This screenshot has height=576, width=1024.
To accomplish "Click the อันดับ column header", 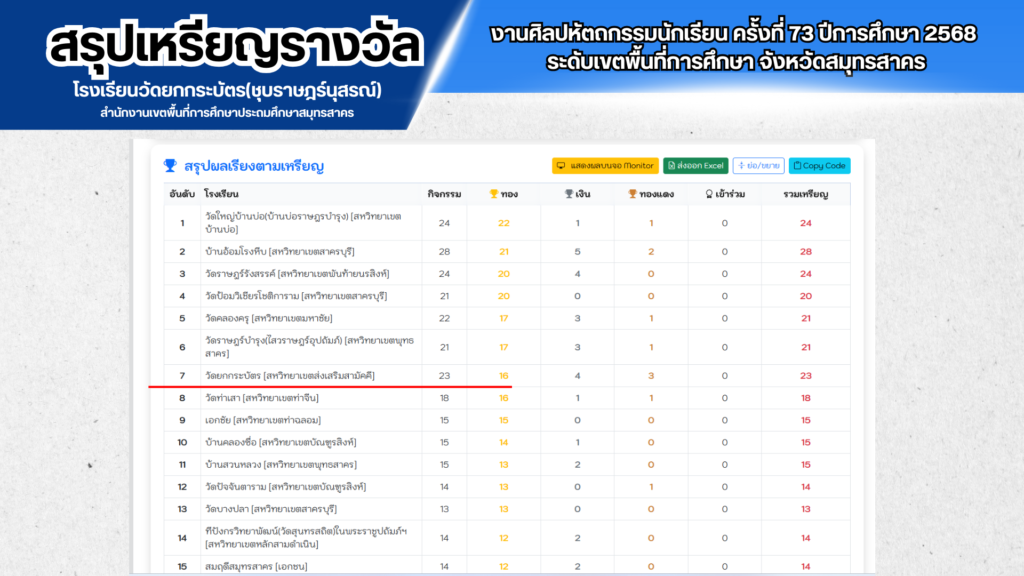I will coord(181,194).
